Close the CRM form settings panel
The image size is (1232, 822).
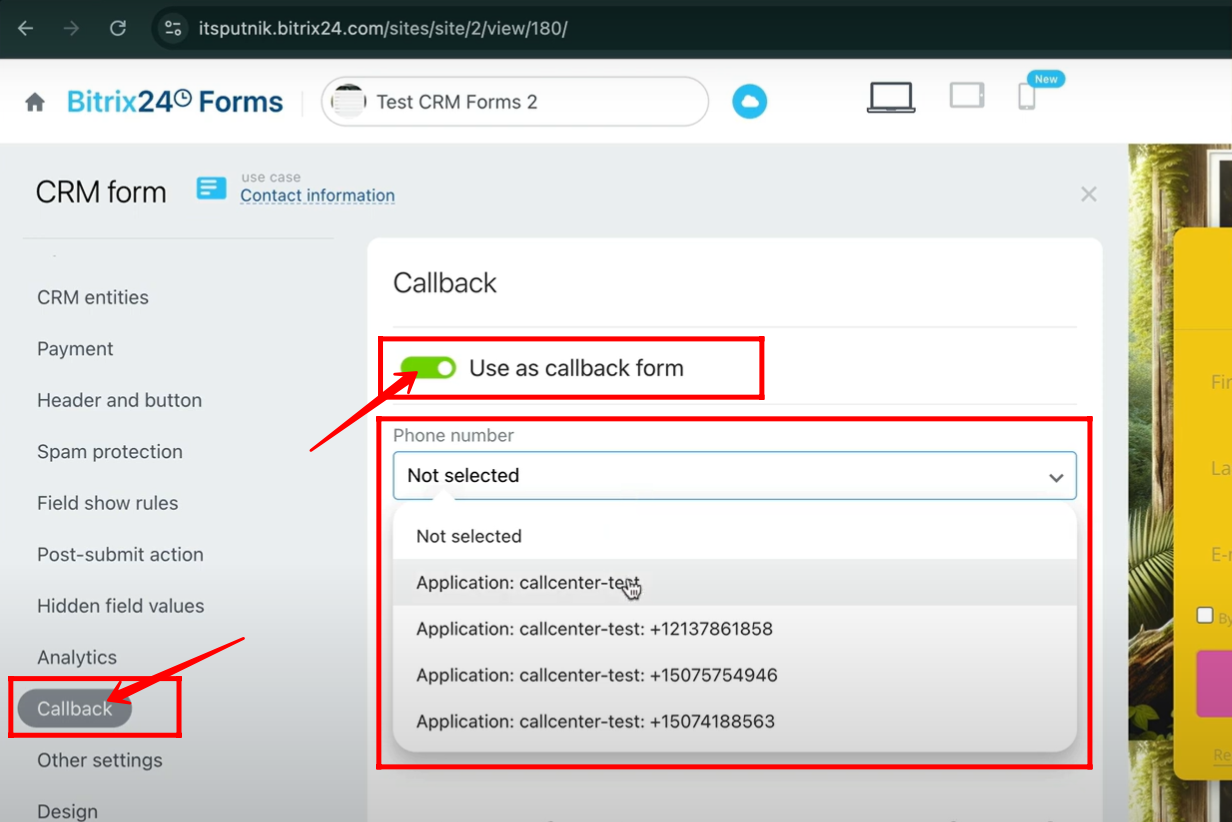tap(1089, 194)
